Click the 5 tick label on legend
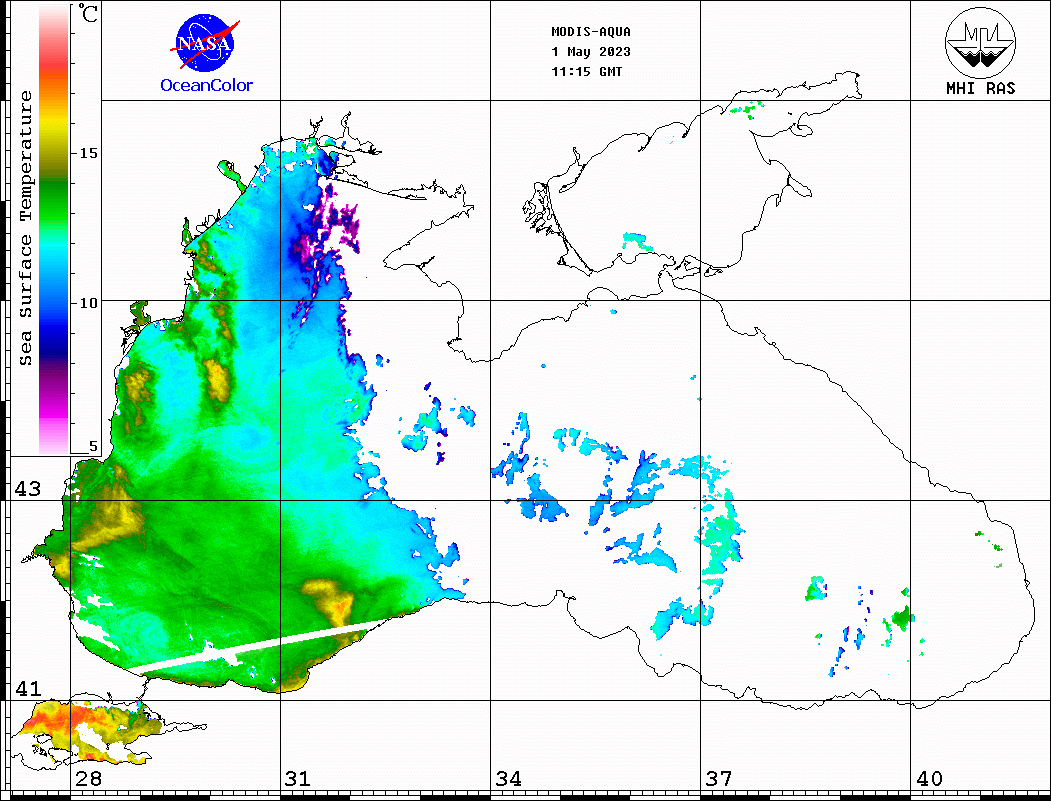The height and width of the screenshot is (801, 1051). coord(93,447)
